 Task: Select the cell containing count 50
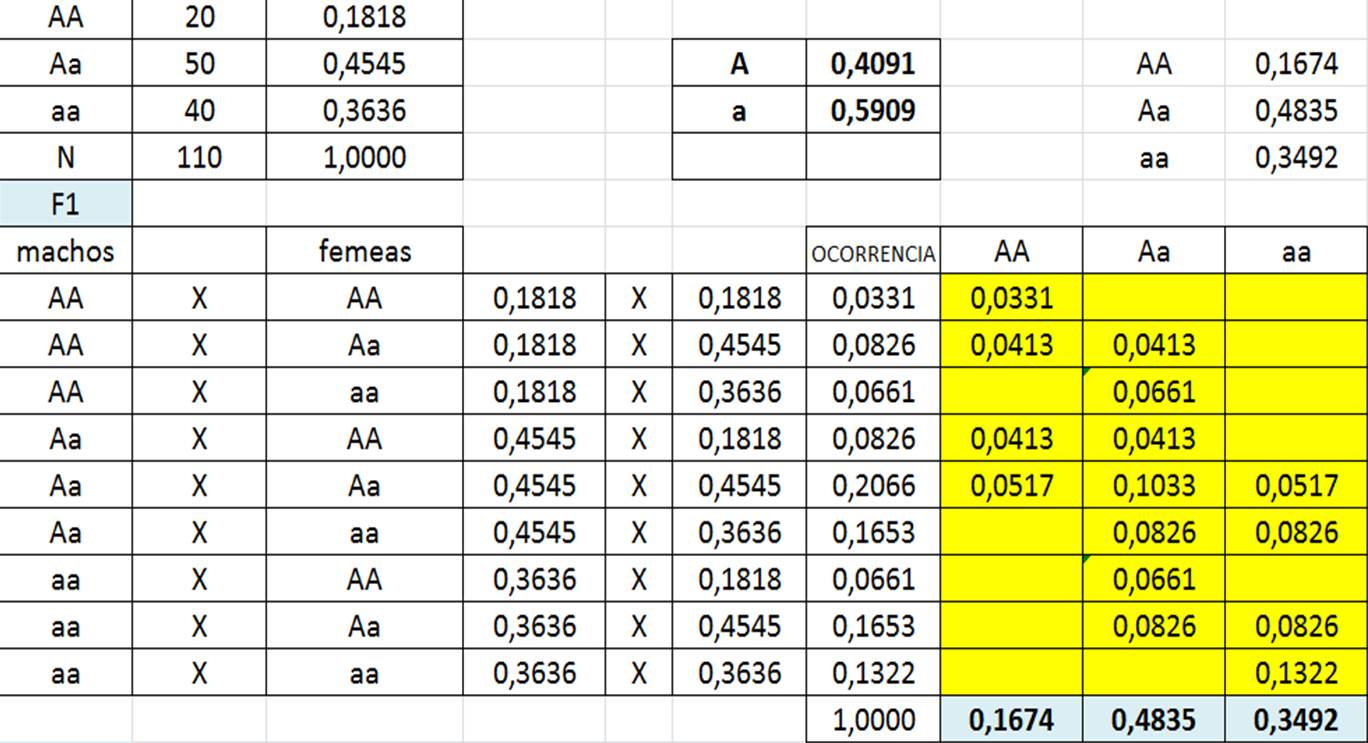(199, 64)
